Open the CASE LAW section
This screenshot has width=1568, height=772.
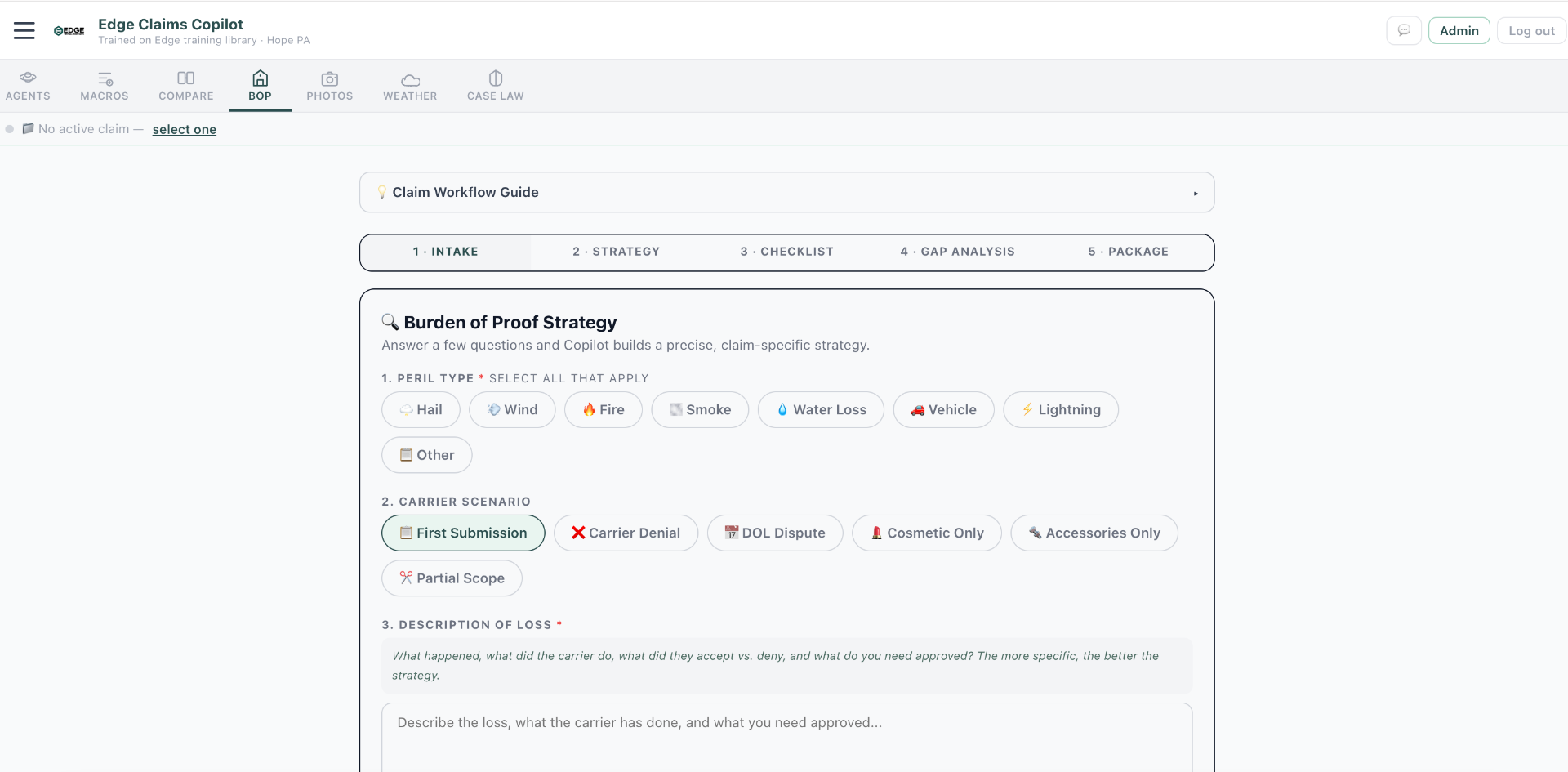495,85
